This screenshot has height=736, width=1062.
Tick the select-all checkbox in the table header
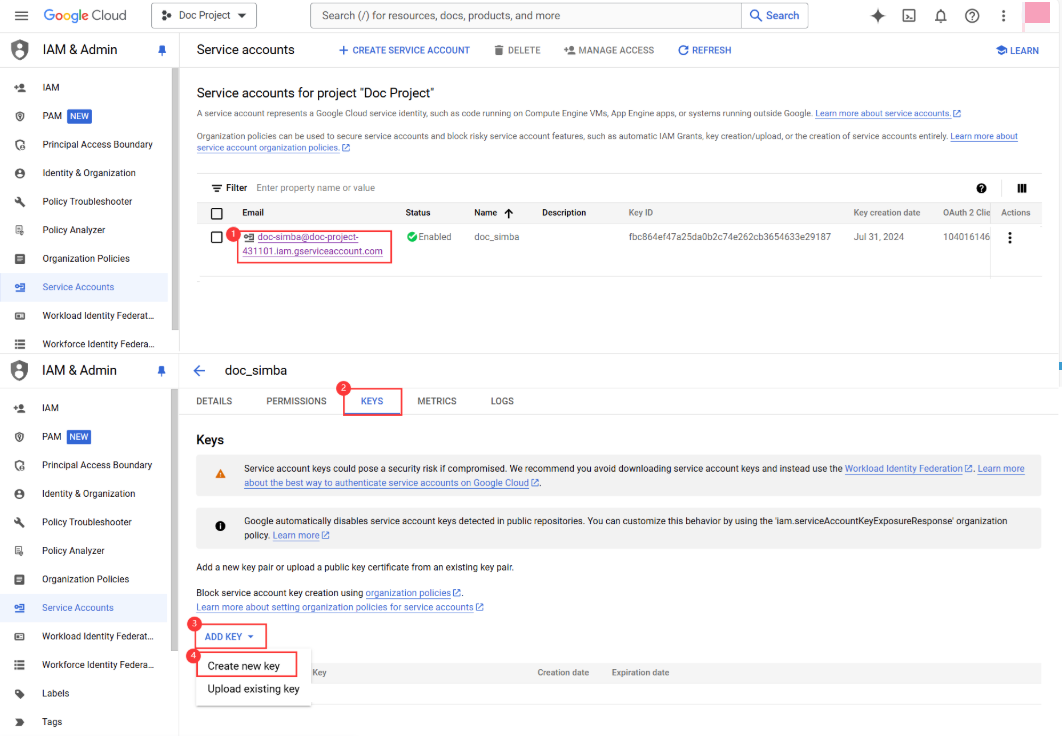217,214
